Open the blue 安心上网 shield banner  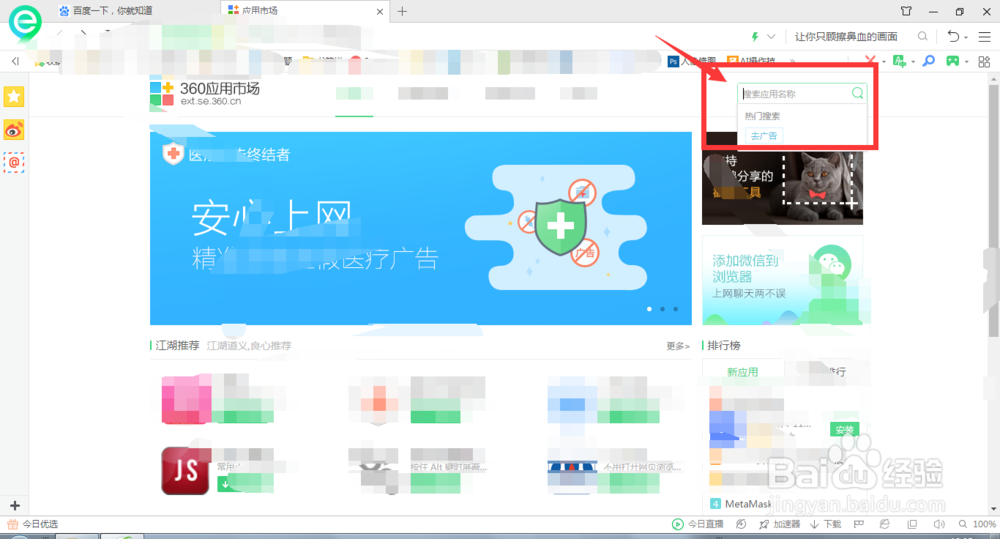(x=420, y=228)
